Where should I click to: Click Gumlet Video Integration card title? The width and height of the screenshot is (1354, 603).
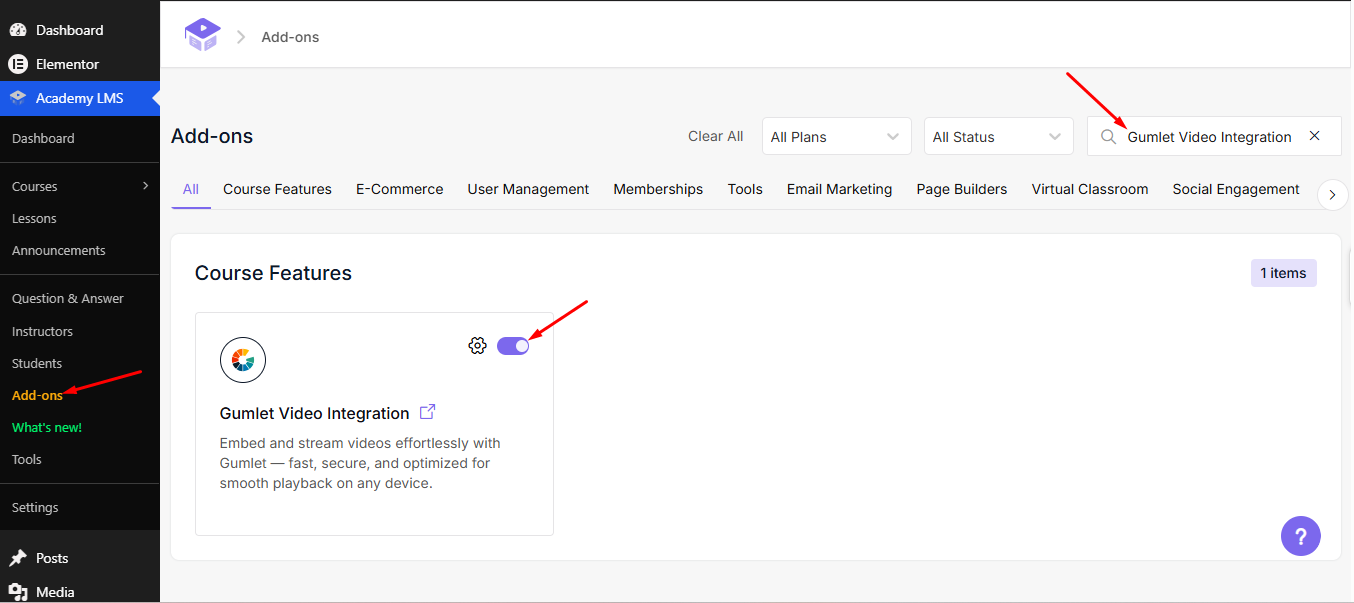tap(314, 413)
